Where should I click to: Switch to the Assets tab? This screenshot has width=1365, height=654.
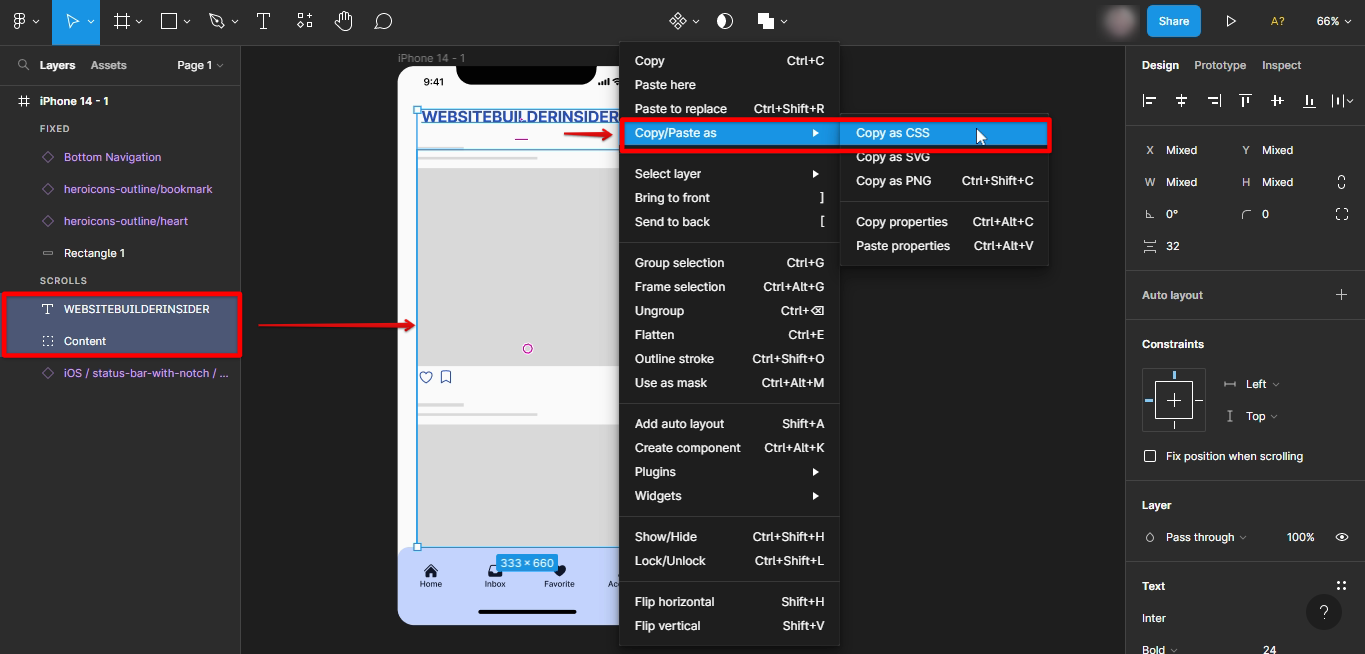click(109, 65)
